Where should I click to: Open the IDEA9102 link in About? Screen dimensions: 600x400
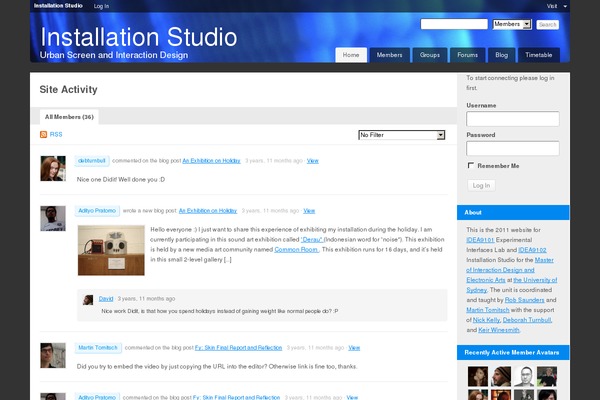tap(532, 250)
